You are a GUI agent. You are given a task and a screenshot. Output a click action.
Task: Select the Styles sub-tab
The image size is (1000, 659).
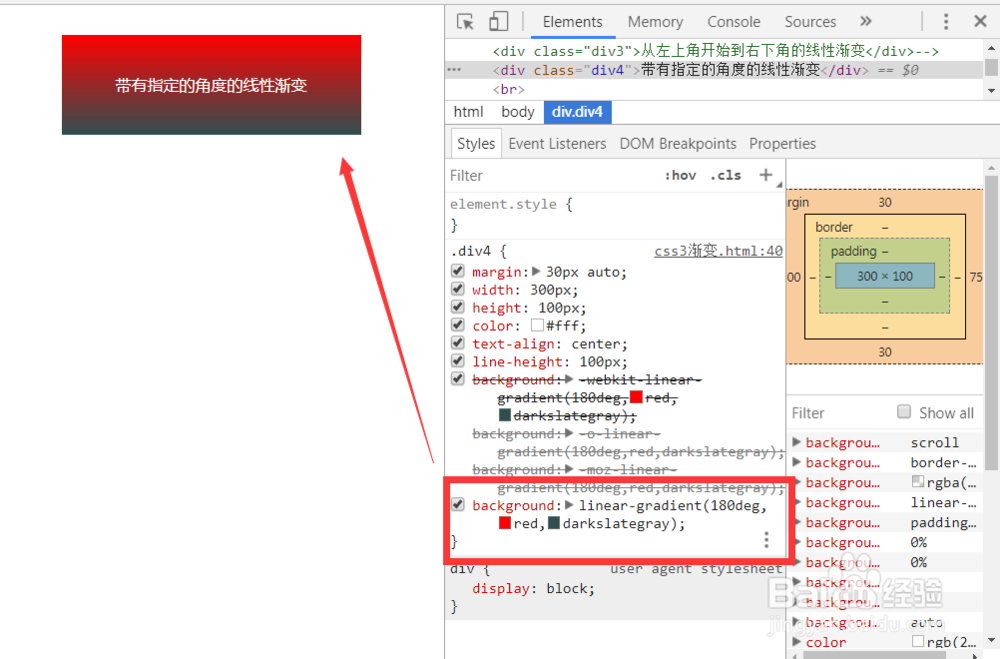(476, 144)
